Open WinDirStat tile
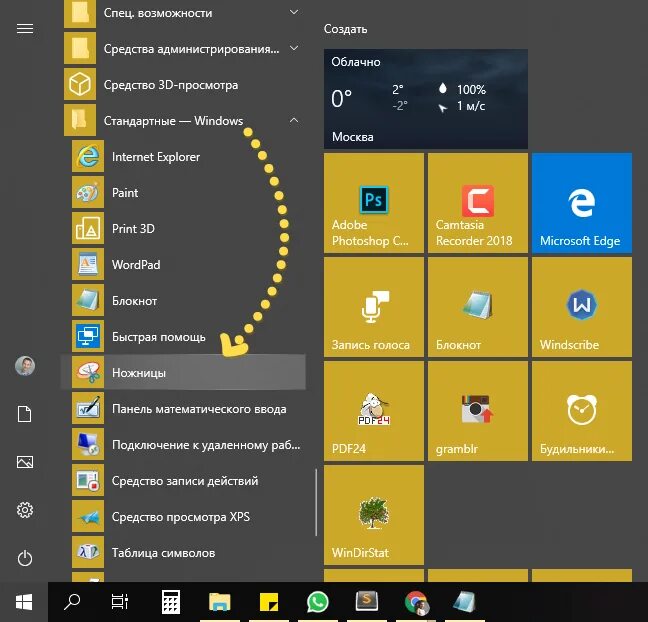Screen dimensions: 648x622 click(374, 515)
